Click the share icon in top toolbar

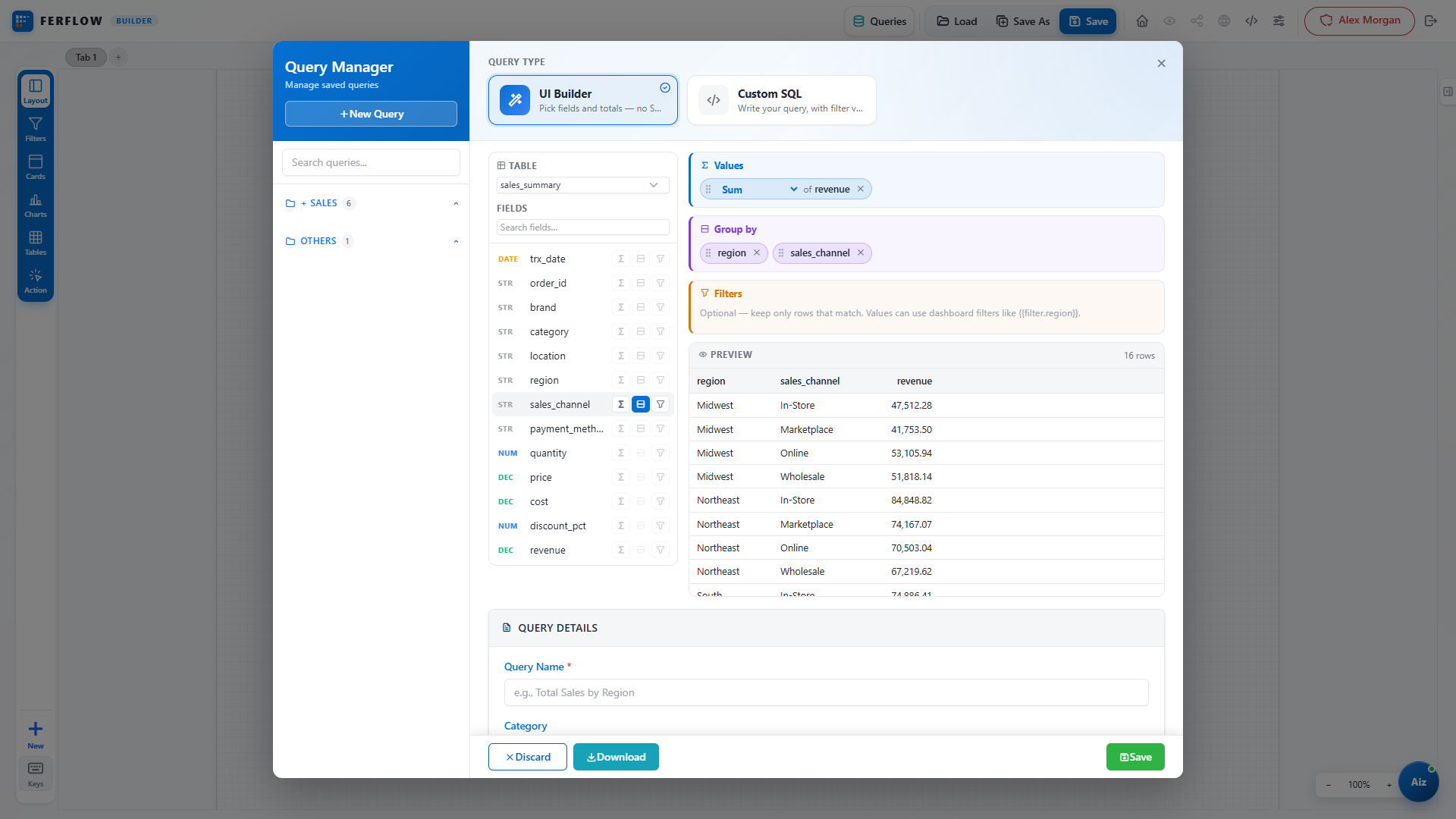[x=1197, y=21]
